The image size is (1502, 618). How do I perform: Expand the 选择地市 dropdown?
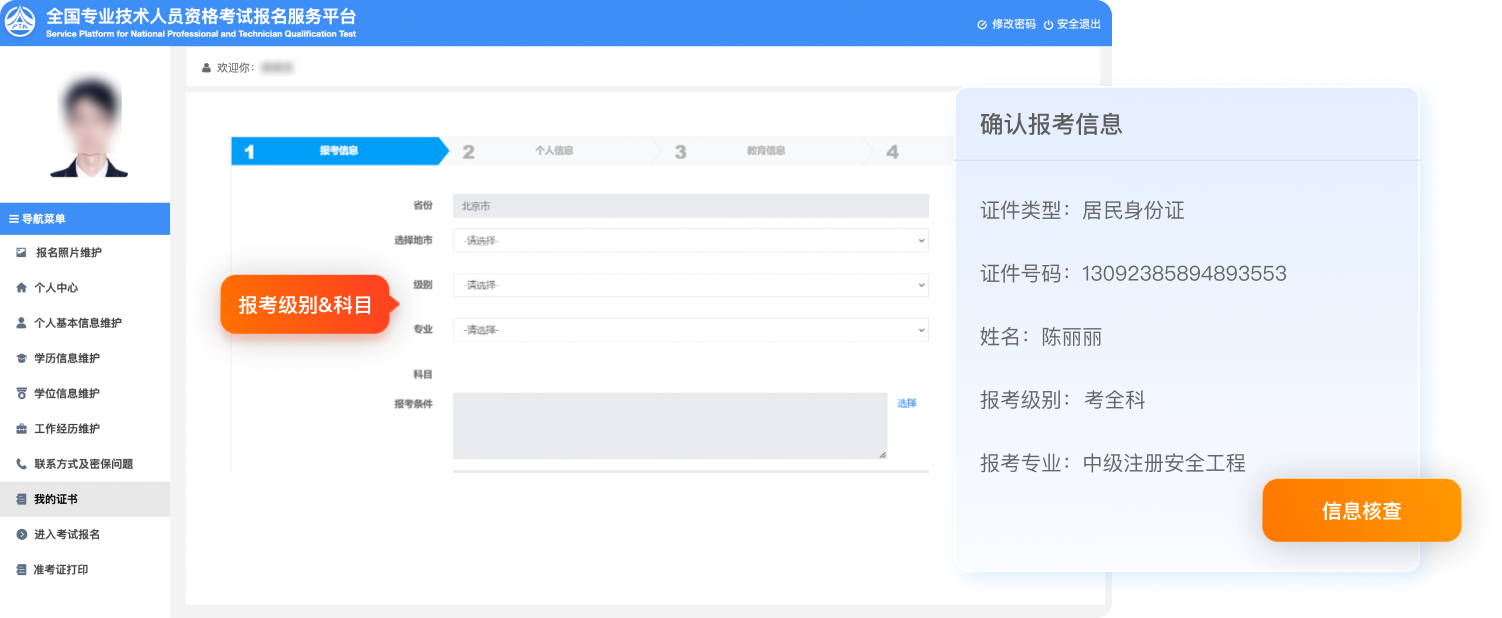tap(690, 240)
